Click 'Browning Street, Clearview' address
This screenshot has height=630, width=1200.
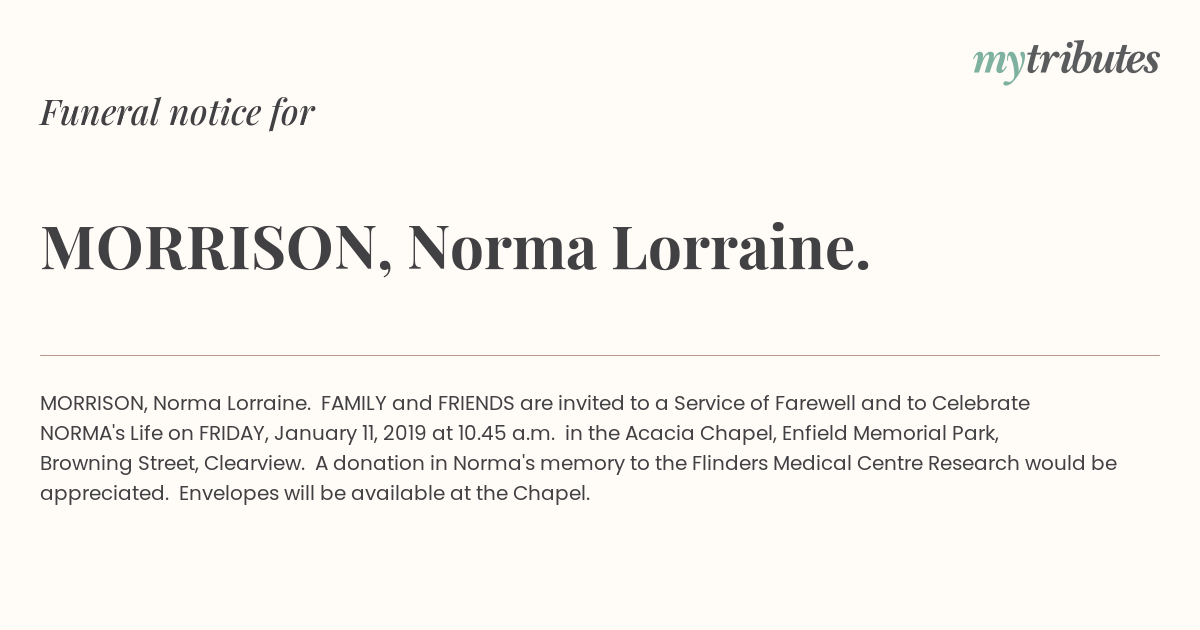click(x=172, y=463)
